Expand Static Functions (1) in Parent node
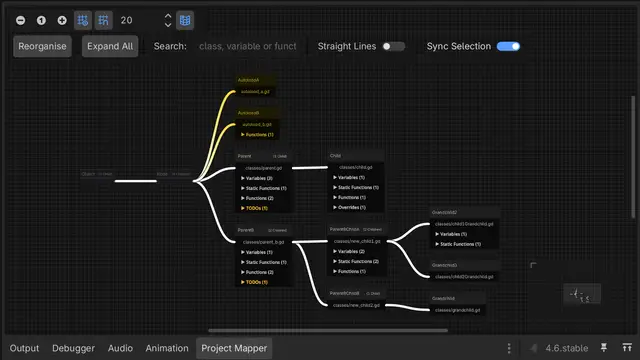 point(264,188)
